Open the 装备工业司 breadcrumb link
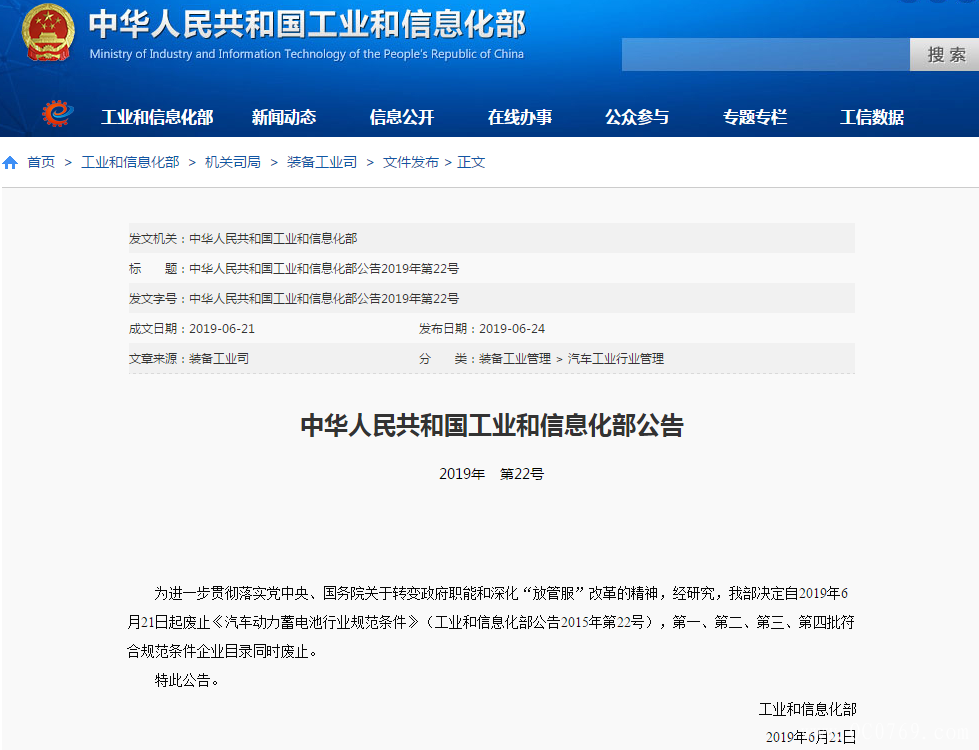 pos(322,162)
